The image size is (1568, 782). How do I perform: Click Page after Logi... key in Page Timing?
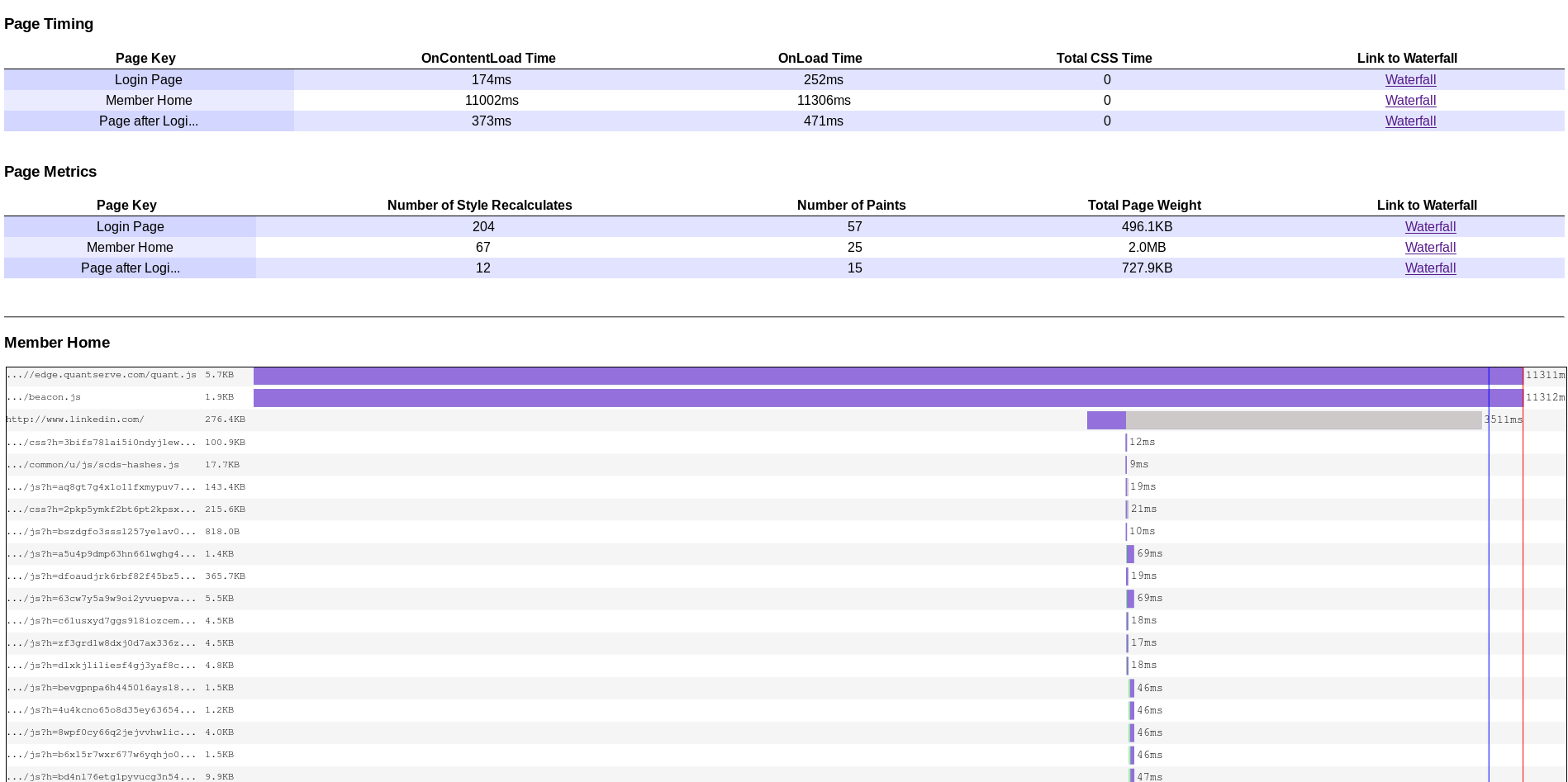click(149, 121)
